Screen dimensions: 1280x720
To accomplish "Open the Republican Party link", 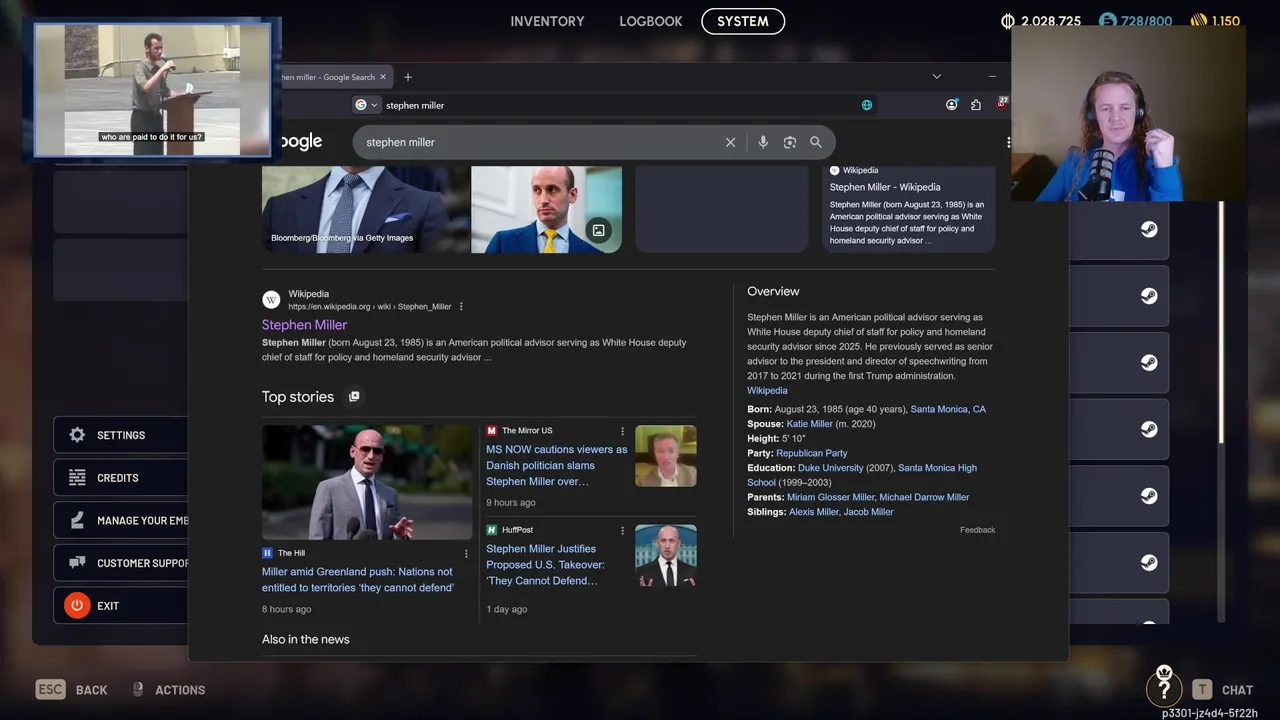I will [x=811, y=453].
